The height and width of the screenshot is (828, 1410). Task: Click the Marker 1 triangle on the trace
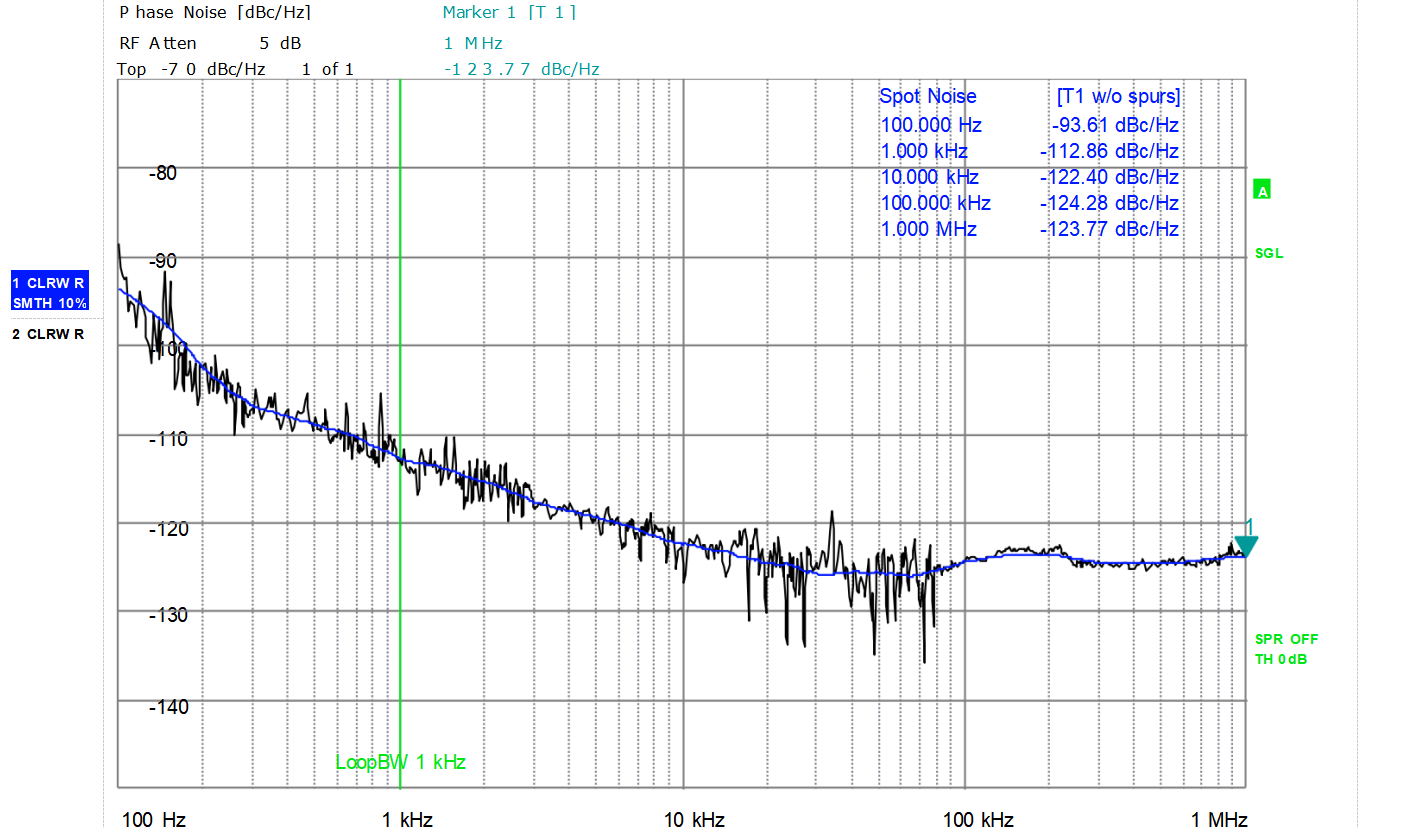pos(1246,546)
